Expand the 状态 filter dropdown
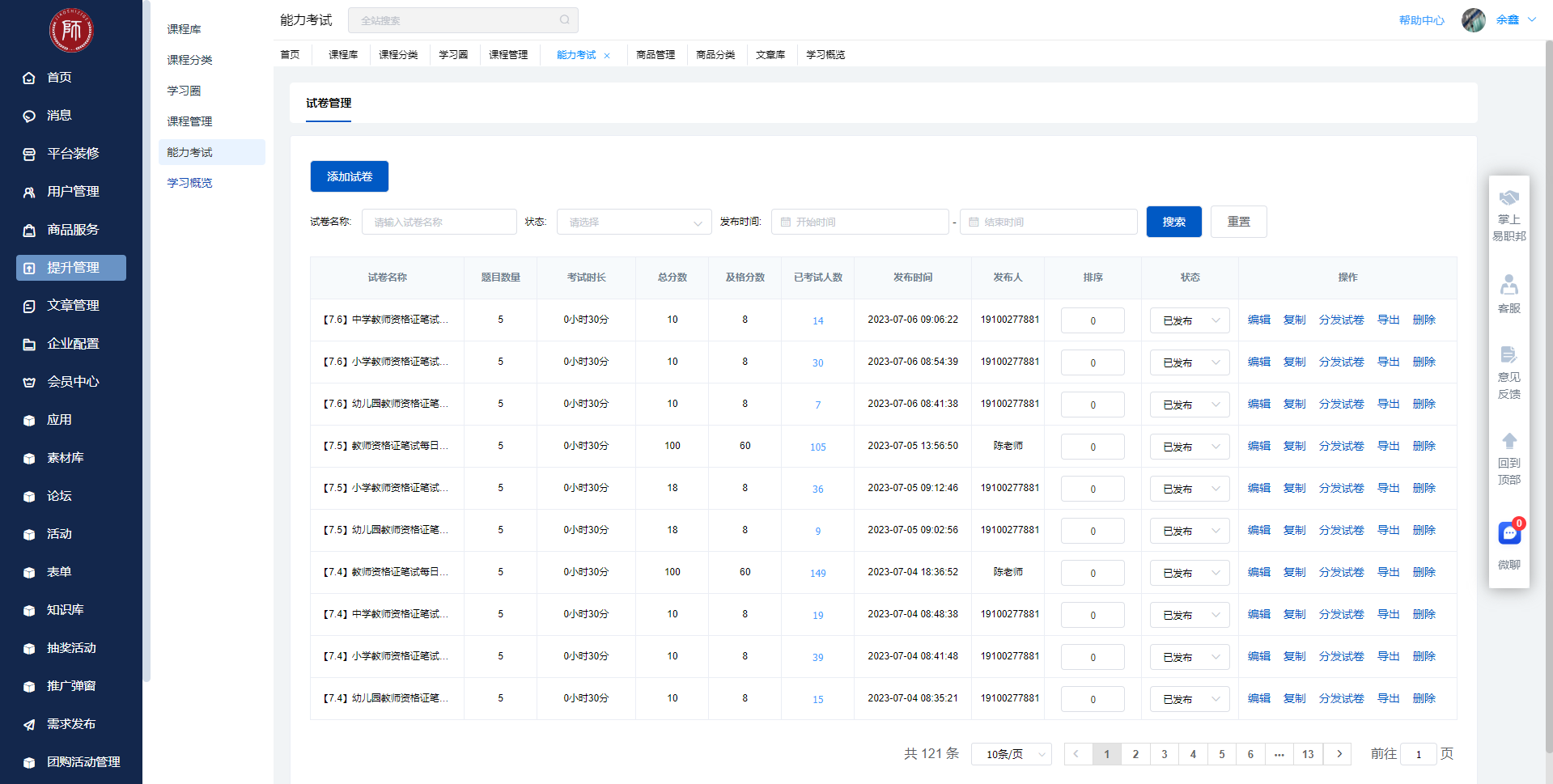The width and height of the screenshot is (1553, 784). click(634, 222)
